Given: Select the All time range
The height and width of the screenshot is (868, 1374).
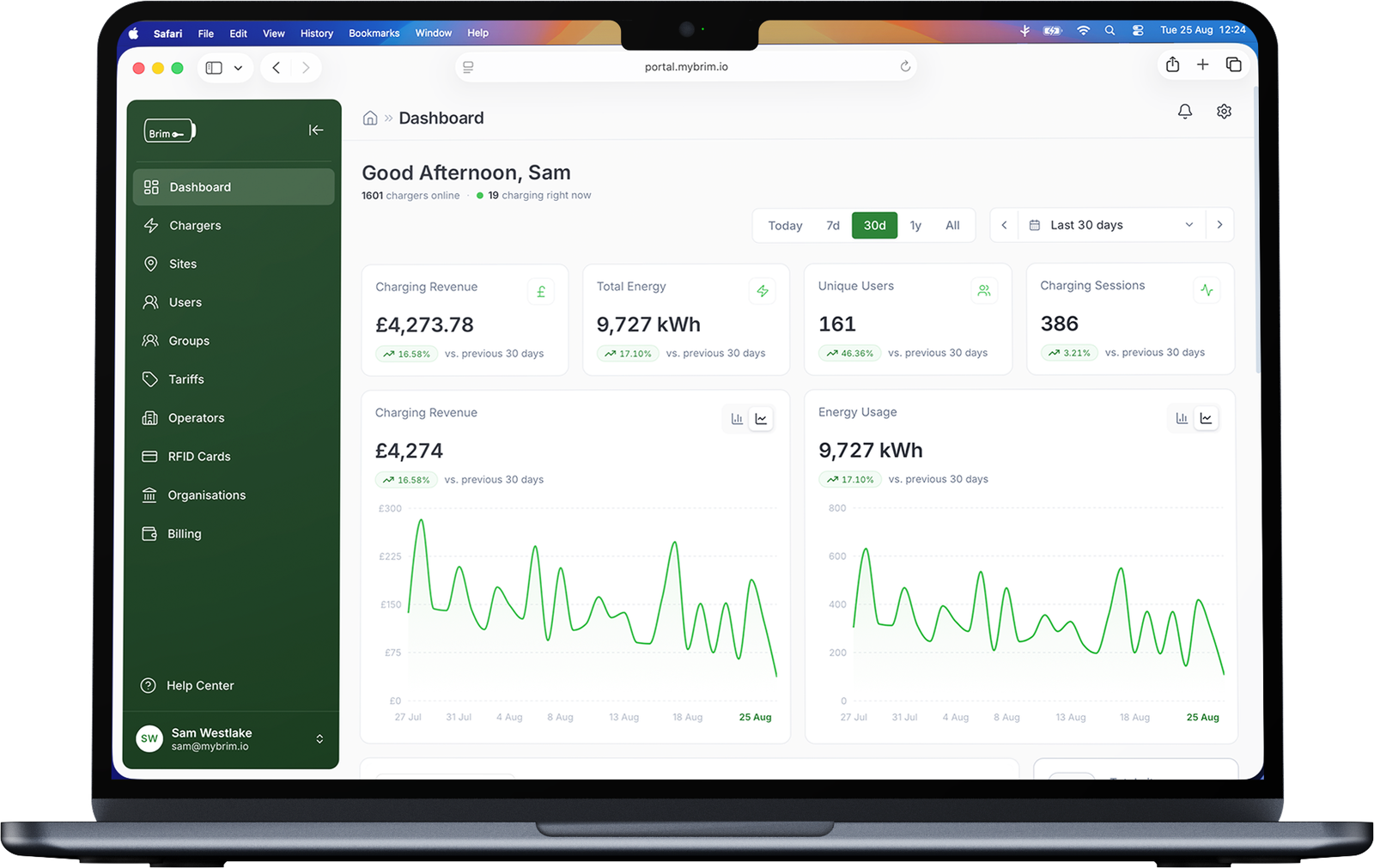Looking at the screenshot, I should [x=952, y=226].
